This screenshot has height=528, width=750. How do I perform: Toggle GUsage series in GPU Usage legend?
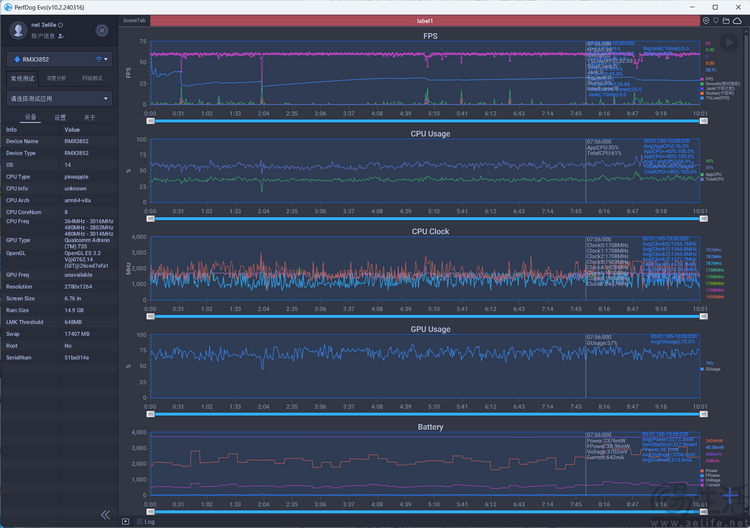(x=711, y=369)
